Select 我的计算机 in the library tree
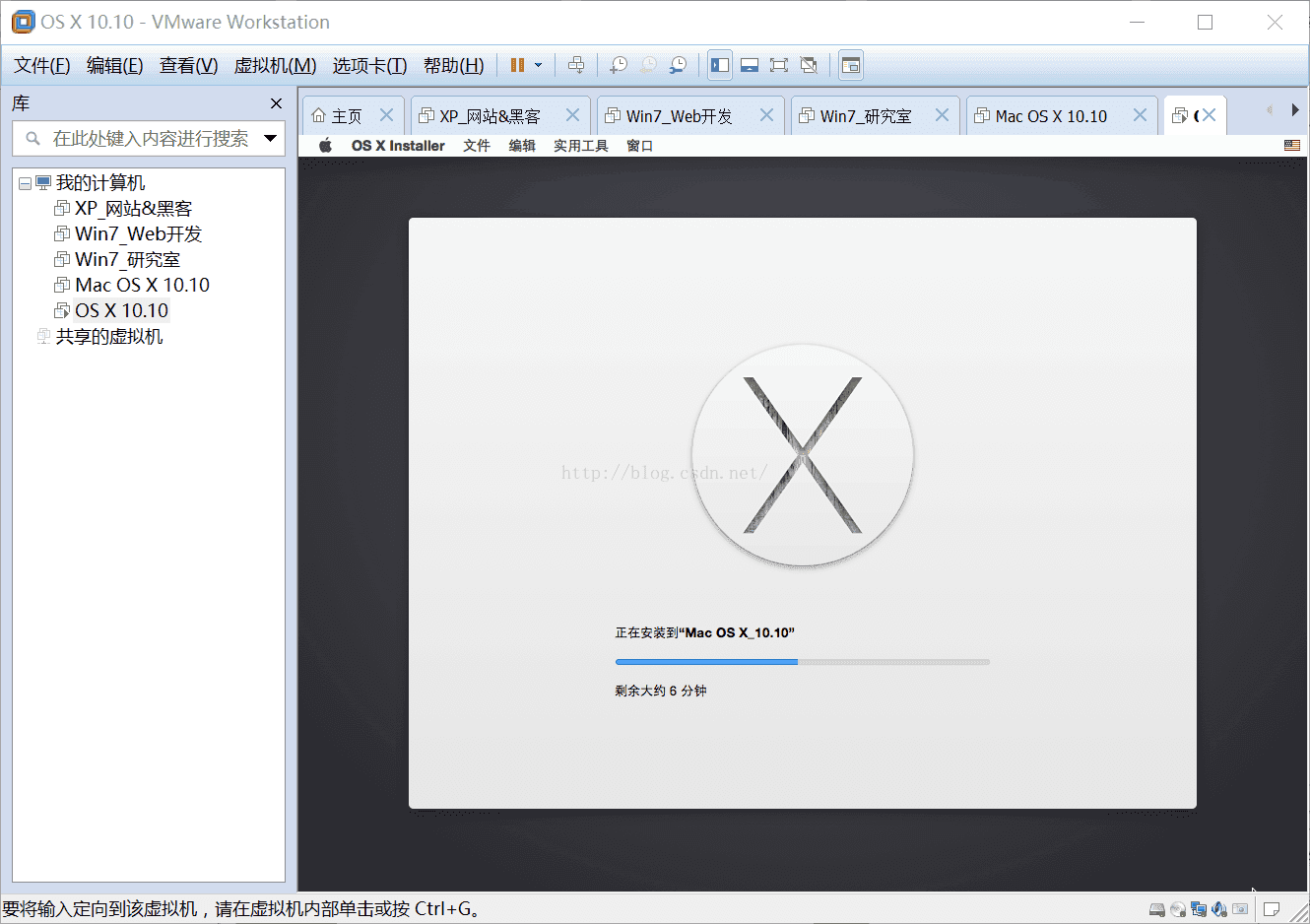The image size is (1310, 924). pyautogui.click(x=99, y=183)
